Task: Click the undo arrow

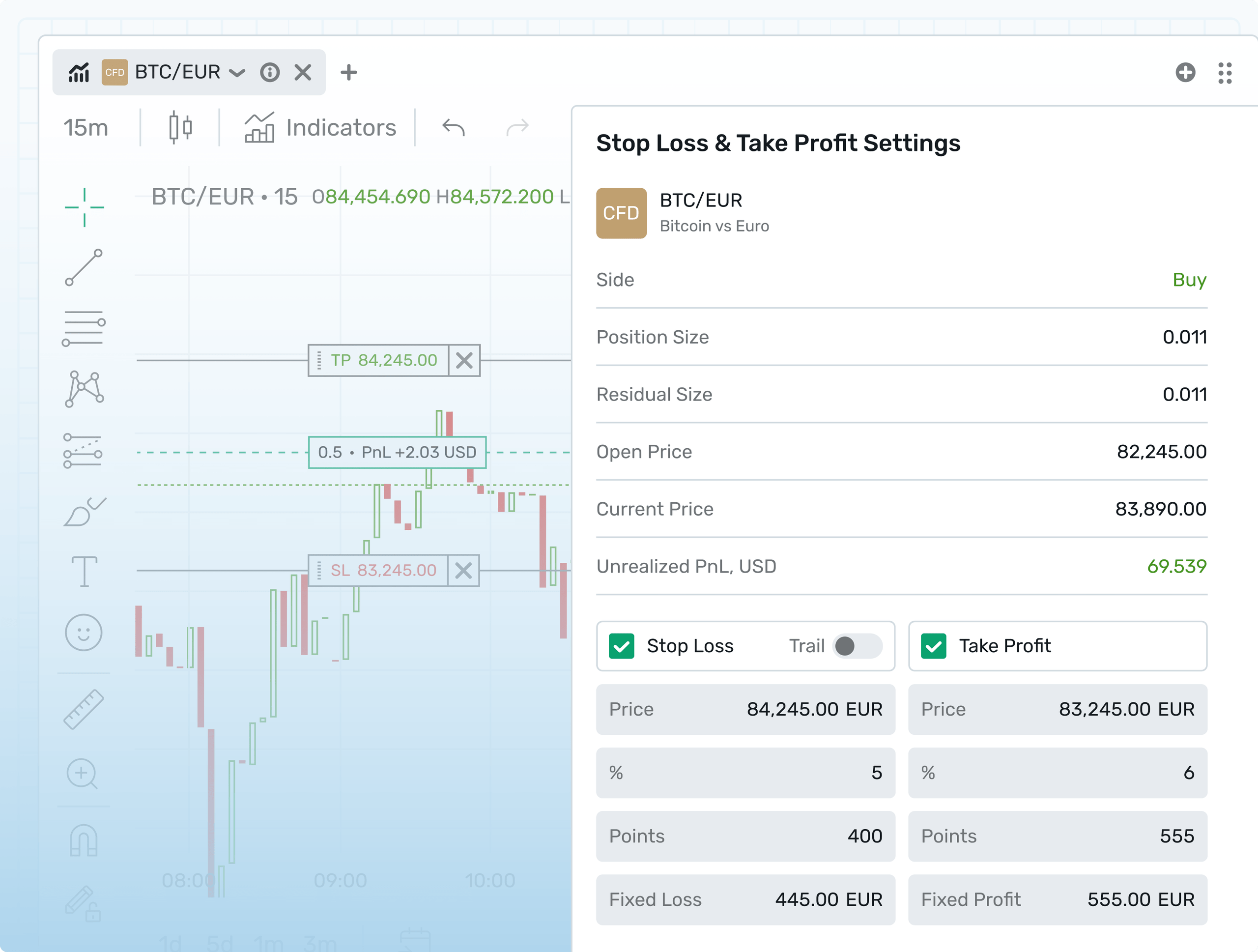Action: click(453, 127)
